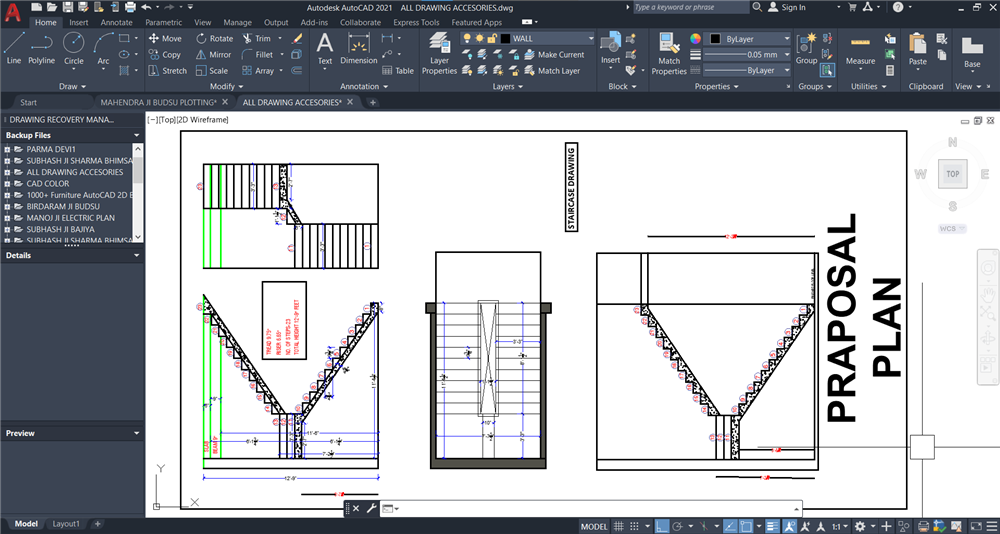Open the 0.05 mm lineweight dropdown
The width and height of the screenshot is (1000, 534).
(x=787, y=55)
